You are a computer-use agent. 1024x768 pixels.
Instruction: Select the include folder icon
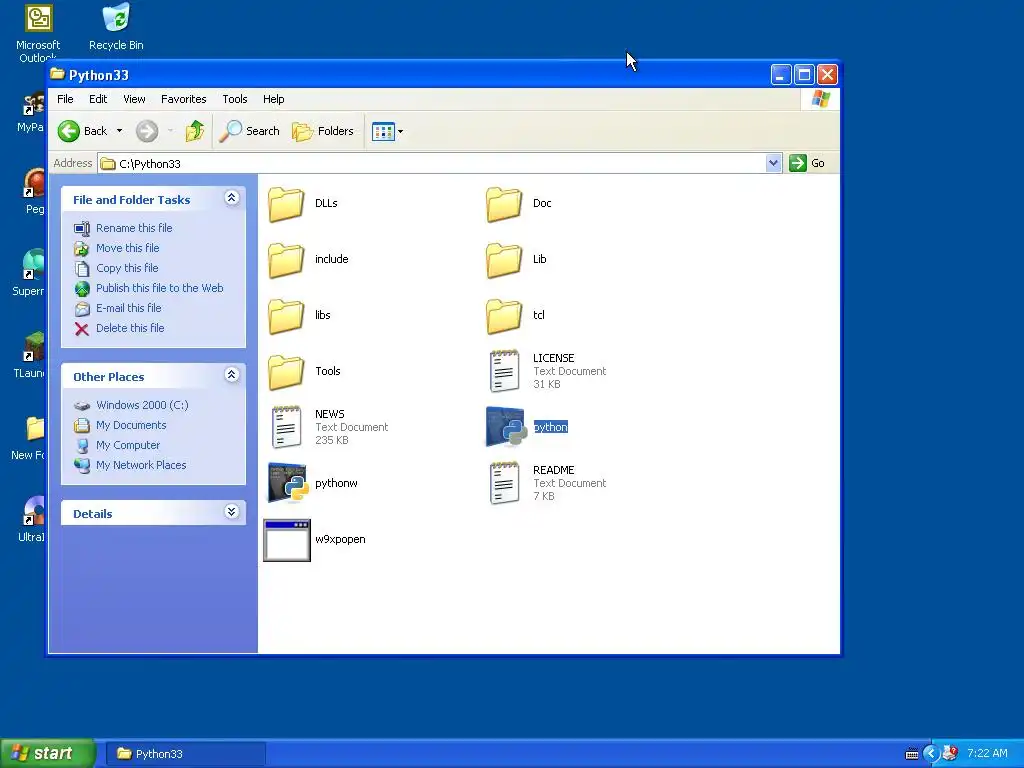(x=286, y=260)
